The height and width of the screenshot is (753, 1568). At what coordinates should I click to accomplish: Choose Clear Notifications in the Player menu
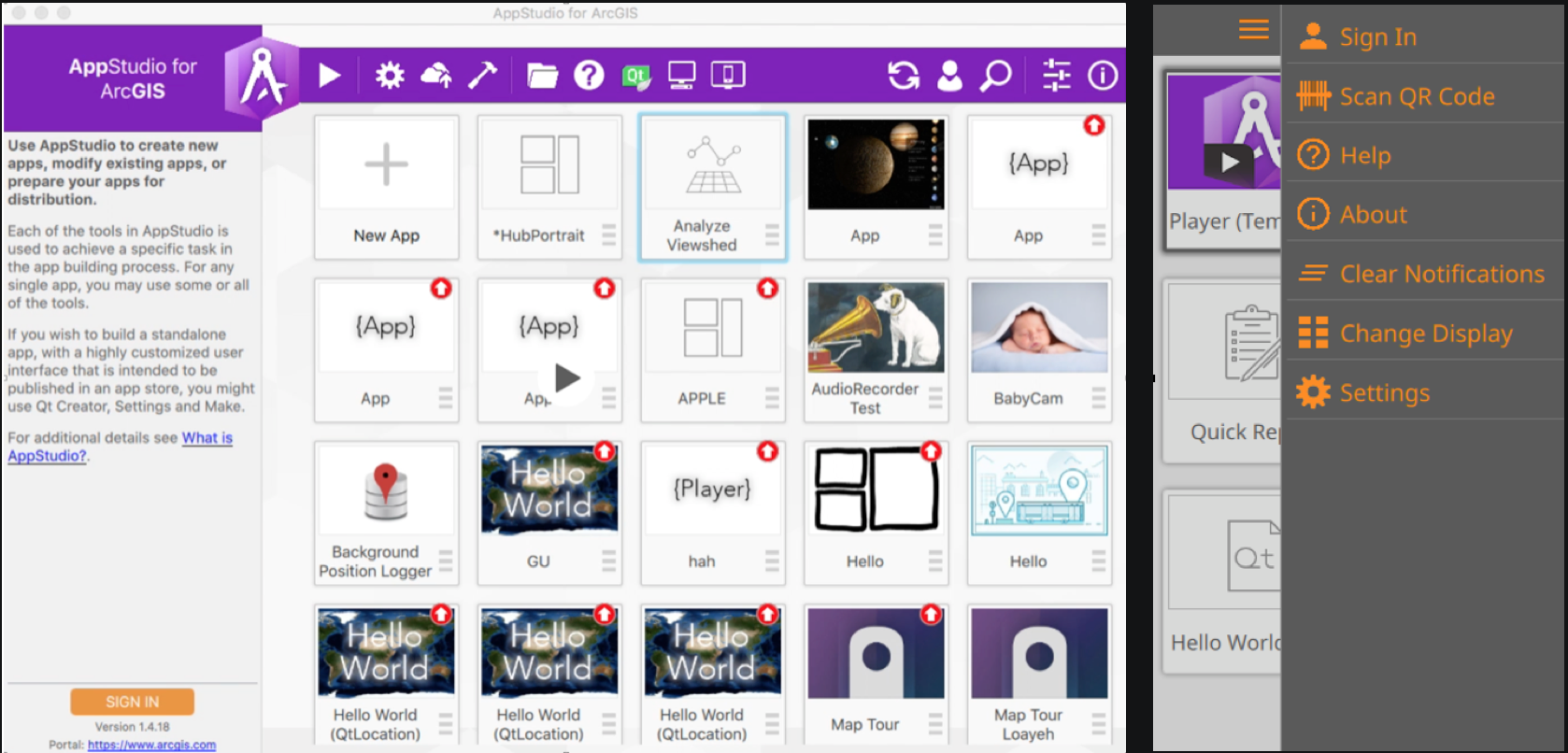point(1425,273)
